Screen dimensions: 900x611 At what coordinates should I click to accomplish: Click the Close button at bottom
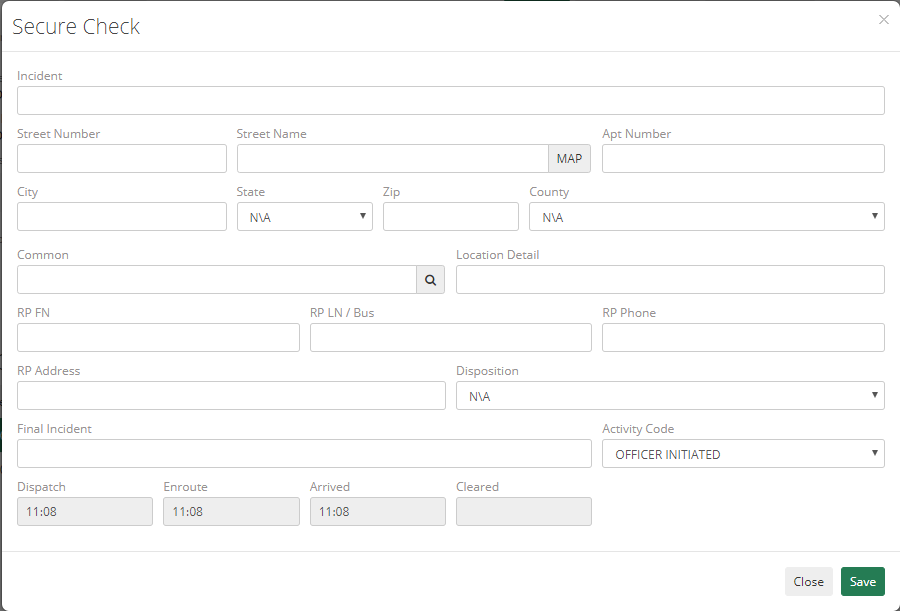click(x=808, y=581)
